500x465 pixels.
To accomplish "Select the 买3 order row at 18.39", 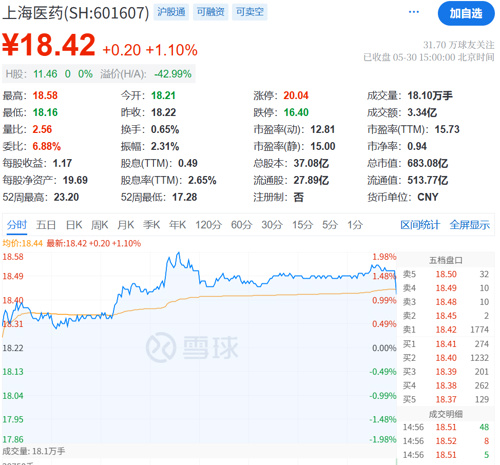I will [x=446, y=372].
